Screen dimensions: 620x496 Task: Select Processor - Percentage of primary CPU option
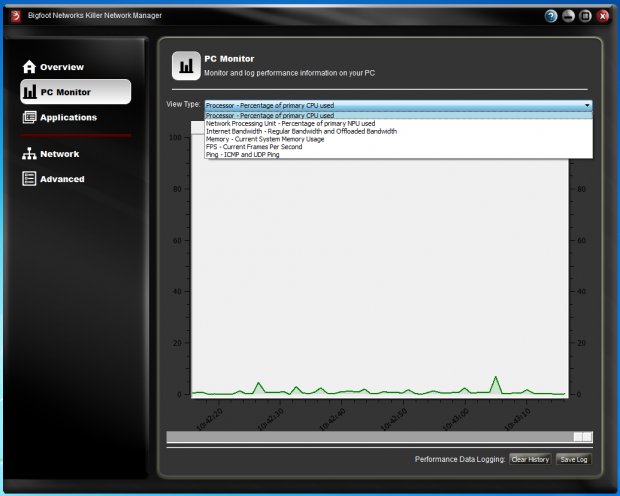pos(270,116)
